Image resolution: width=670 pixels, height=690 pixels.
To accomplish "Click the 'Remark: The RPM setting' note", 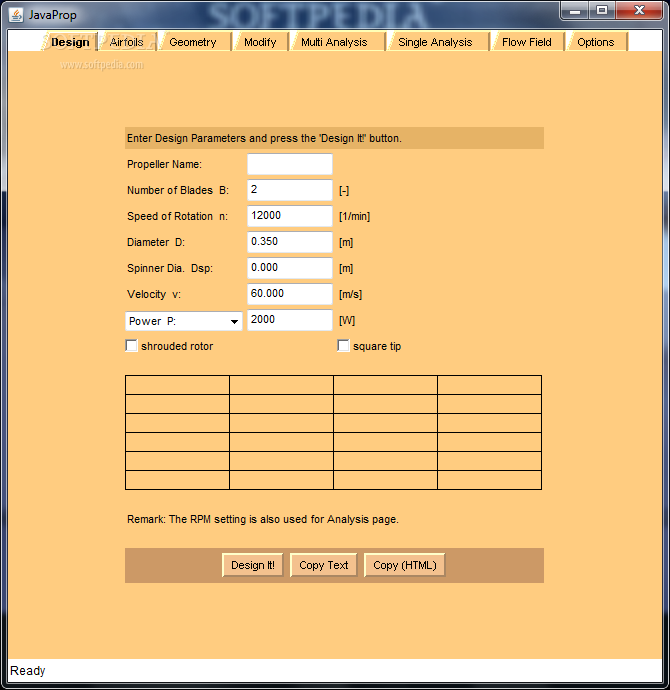I will tap(263, 519).
